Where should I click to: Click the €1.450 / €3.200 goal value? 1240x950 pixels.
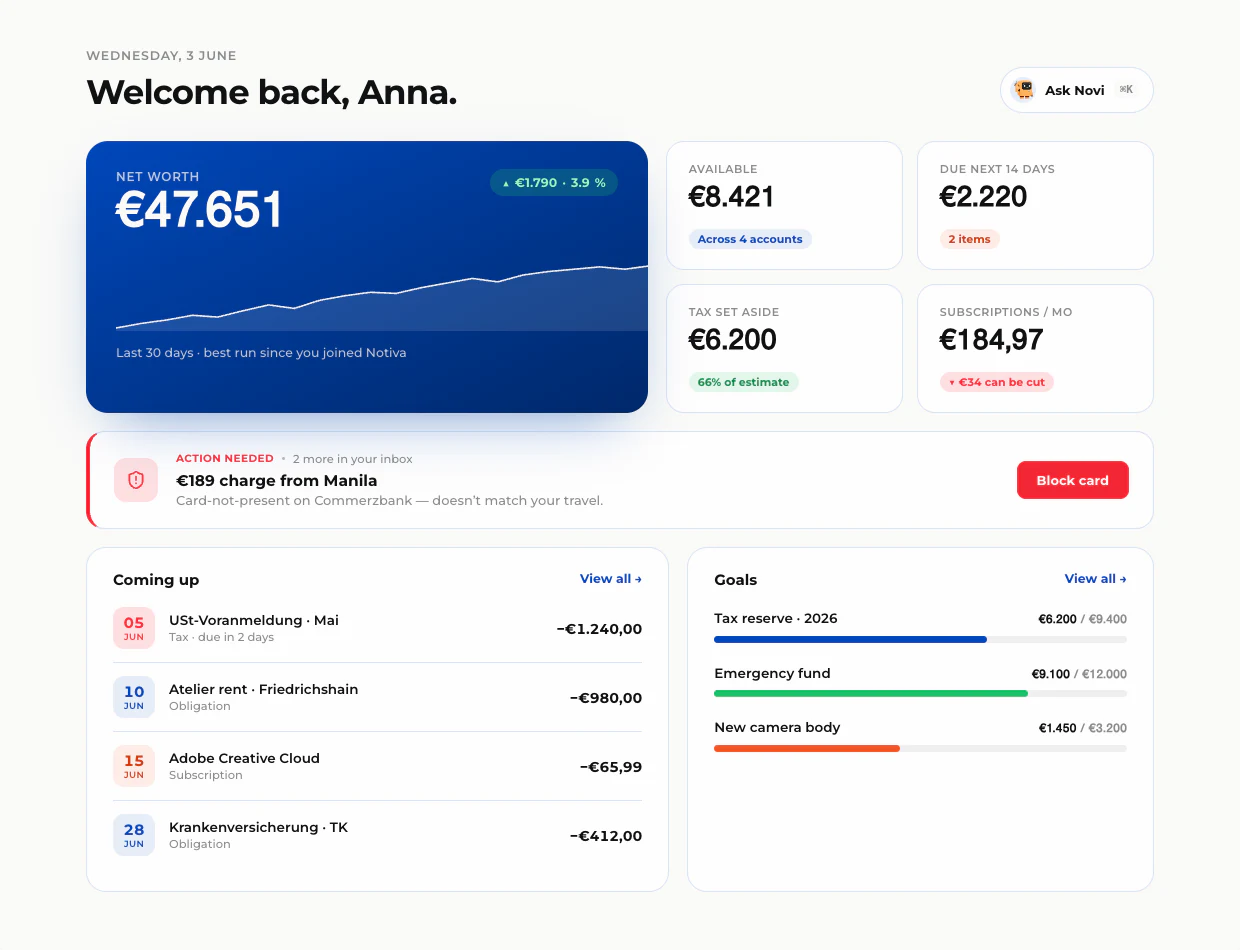(x=1082, y=728)
